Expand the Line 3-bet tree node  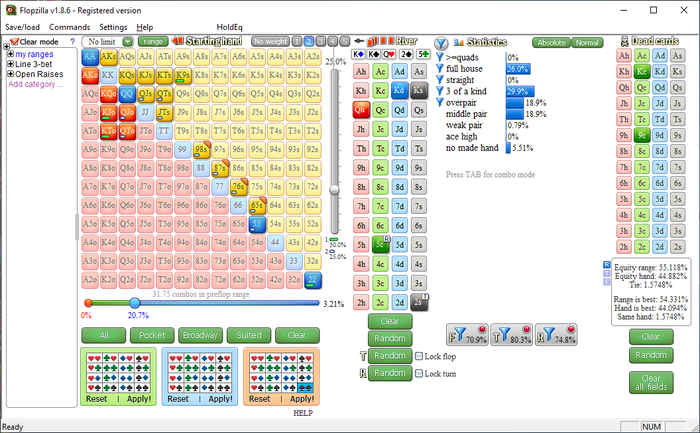pyautogui.click(x=11, y=64)
